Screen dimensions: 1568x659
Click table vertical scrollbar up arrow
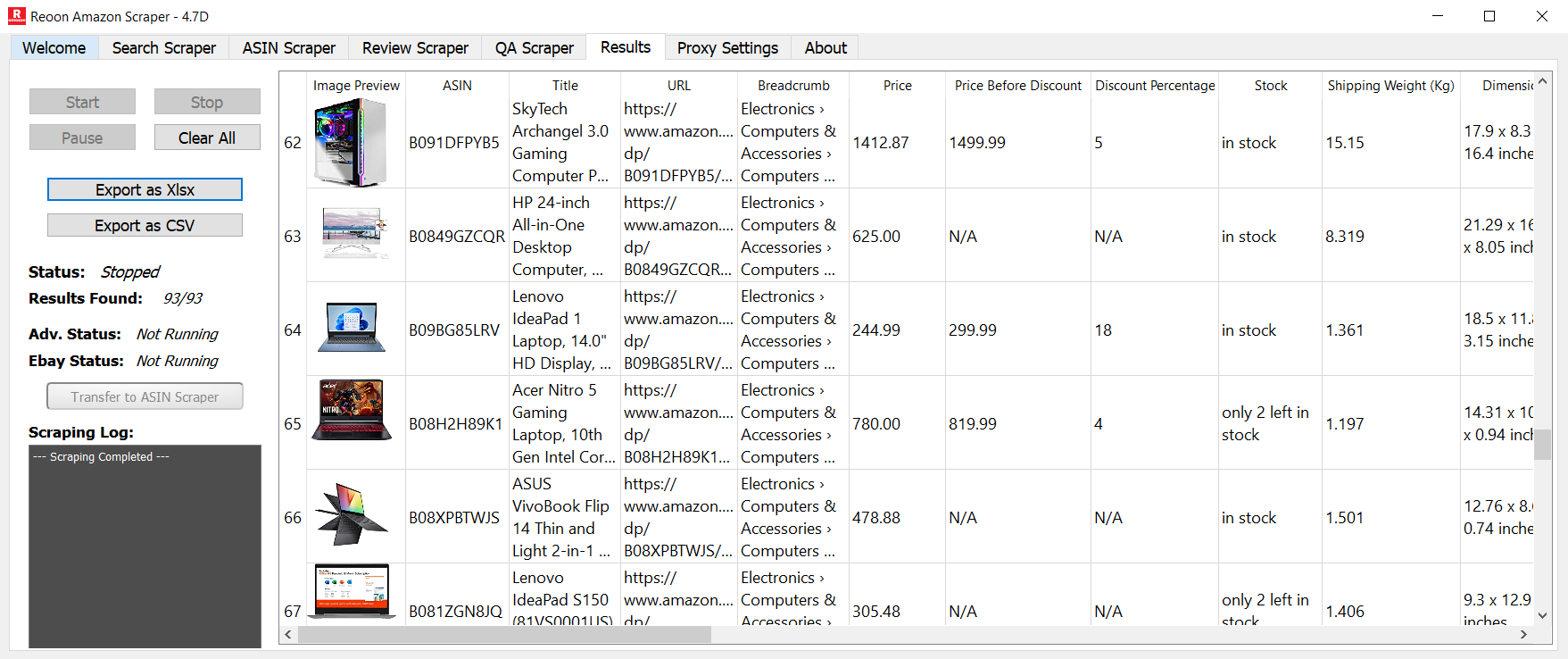1542,81
